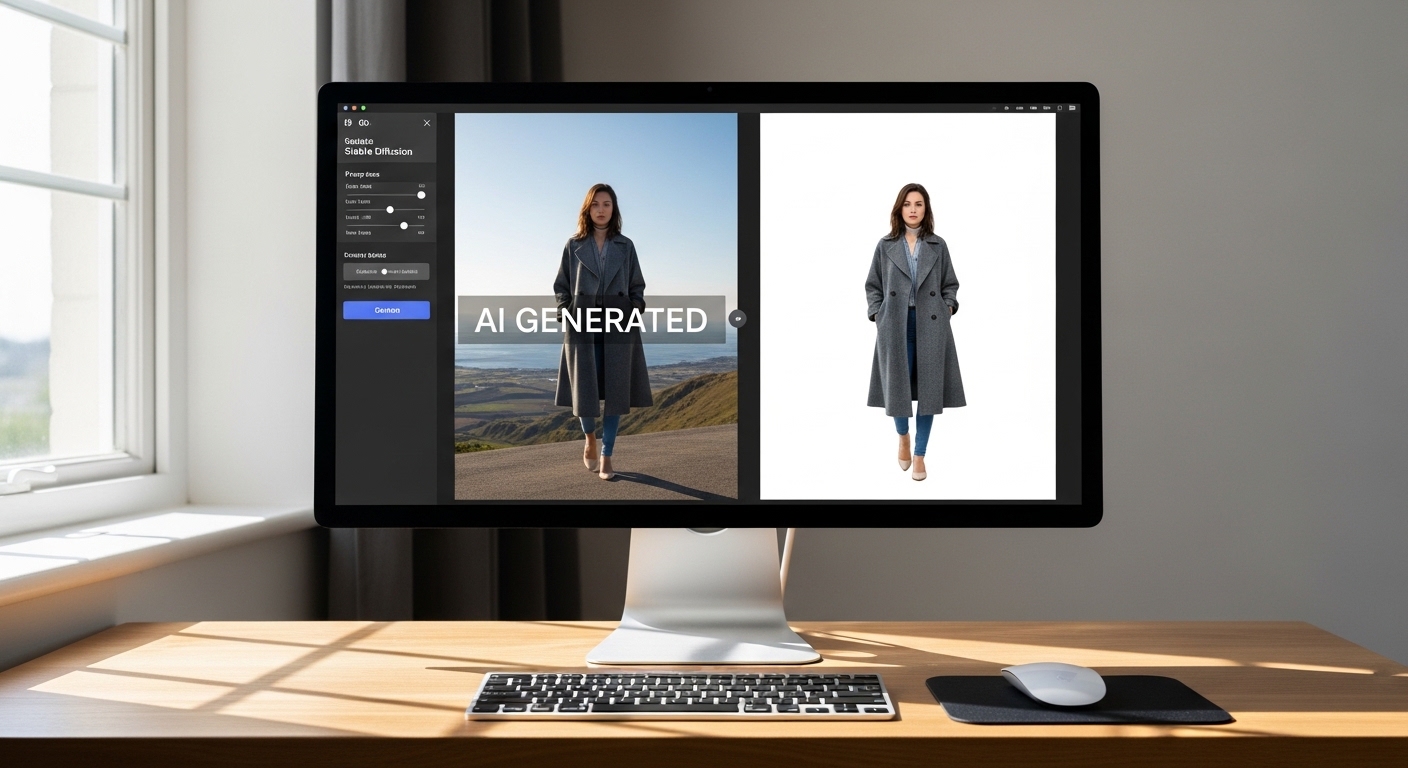Click the export icon at the far top right

[1072, 107]
